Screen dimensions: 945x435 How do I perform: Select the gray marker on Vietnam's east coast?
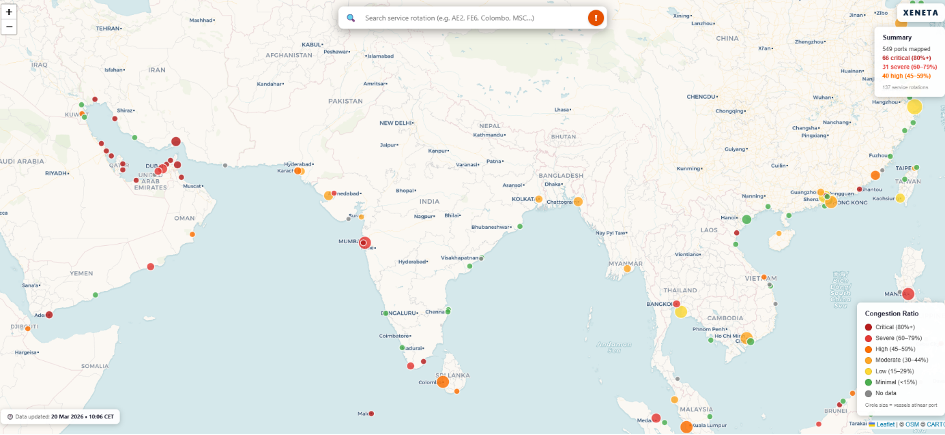(776, 304)
